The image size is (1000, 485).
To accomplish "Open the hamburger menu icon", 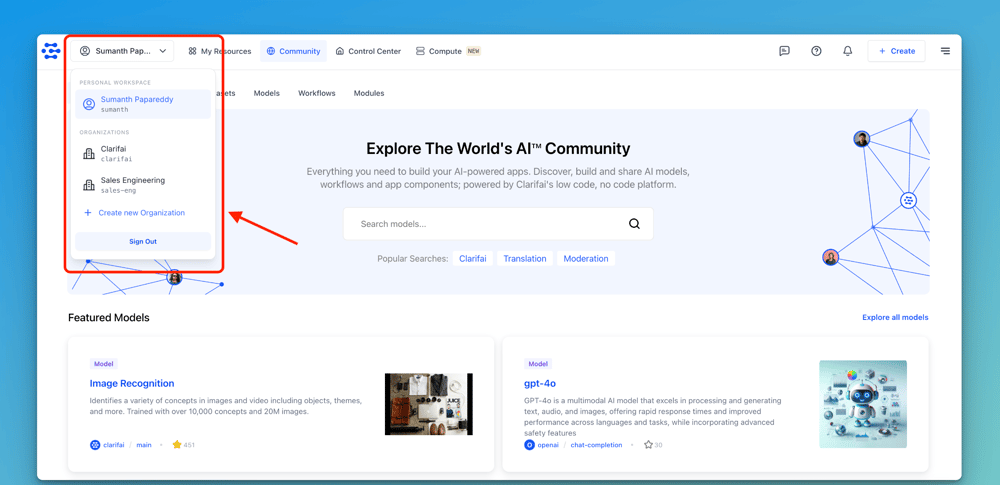I will coord(945,51).
